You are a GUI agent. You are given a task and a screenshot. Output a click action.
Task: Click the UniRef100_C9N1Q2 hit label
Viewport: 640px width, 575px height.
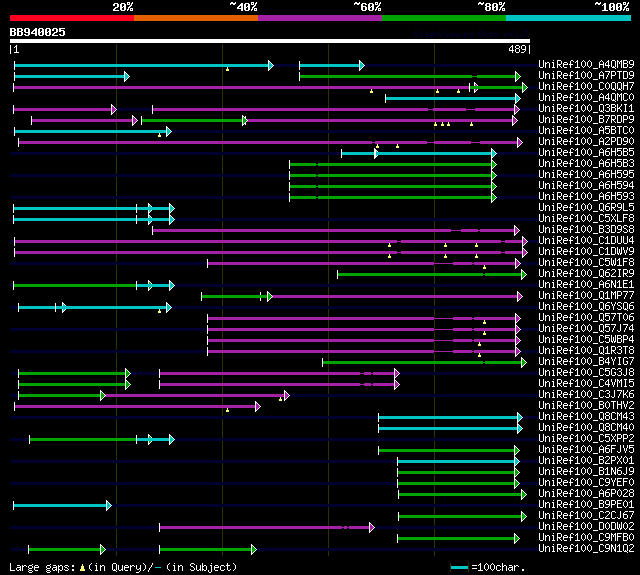[x=586, y=549]
